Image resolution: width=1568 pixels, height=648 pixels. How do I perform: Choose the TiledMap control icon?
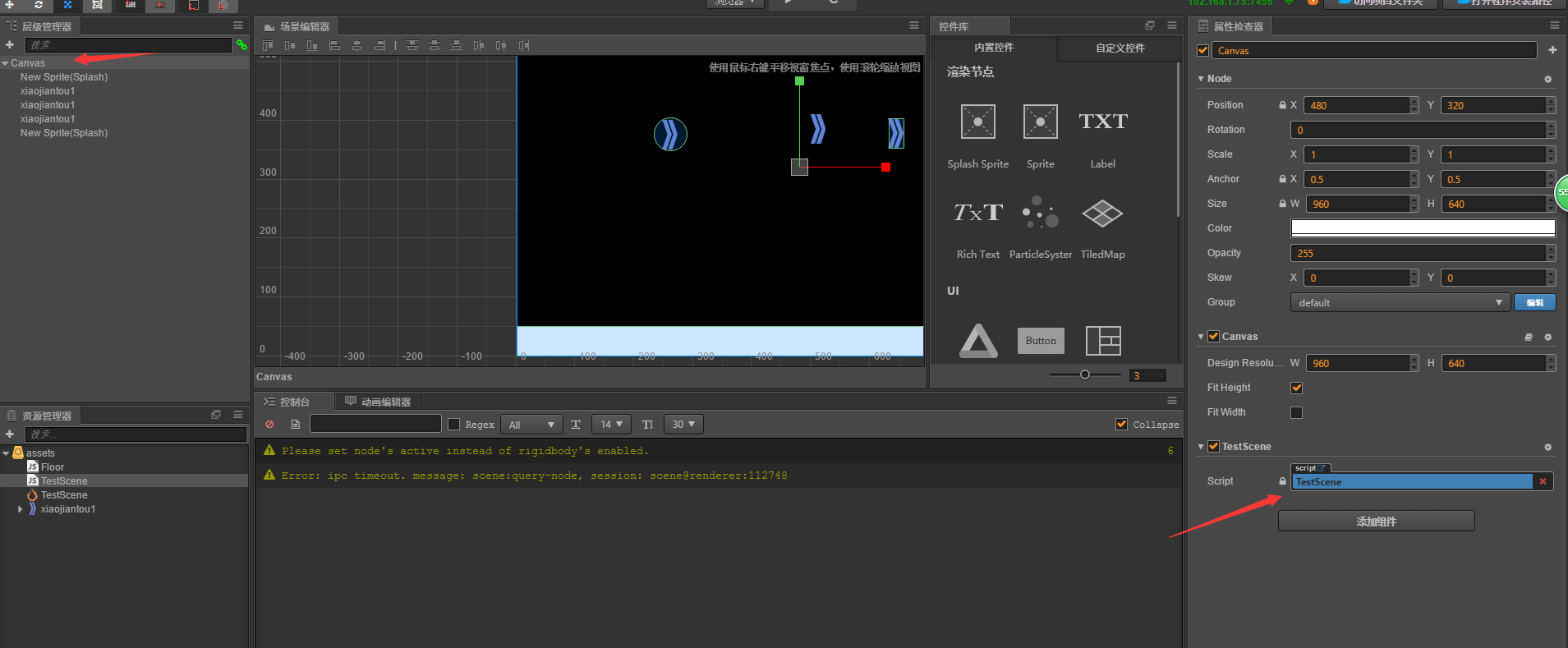click(1102, 214)
